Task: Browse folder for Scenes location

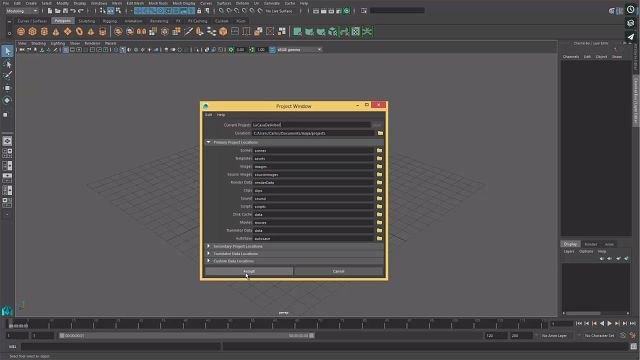Action: 380,151
